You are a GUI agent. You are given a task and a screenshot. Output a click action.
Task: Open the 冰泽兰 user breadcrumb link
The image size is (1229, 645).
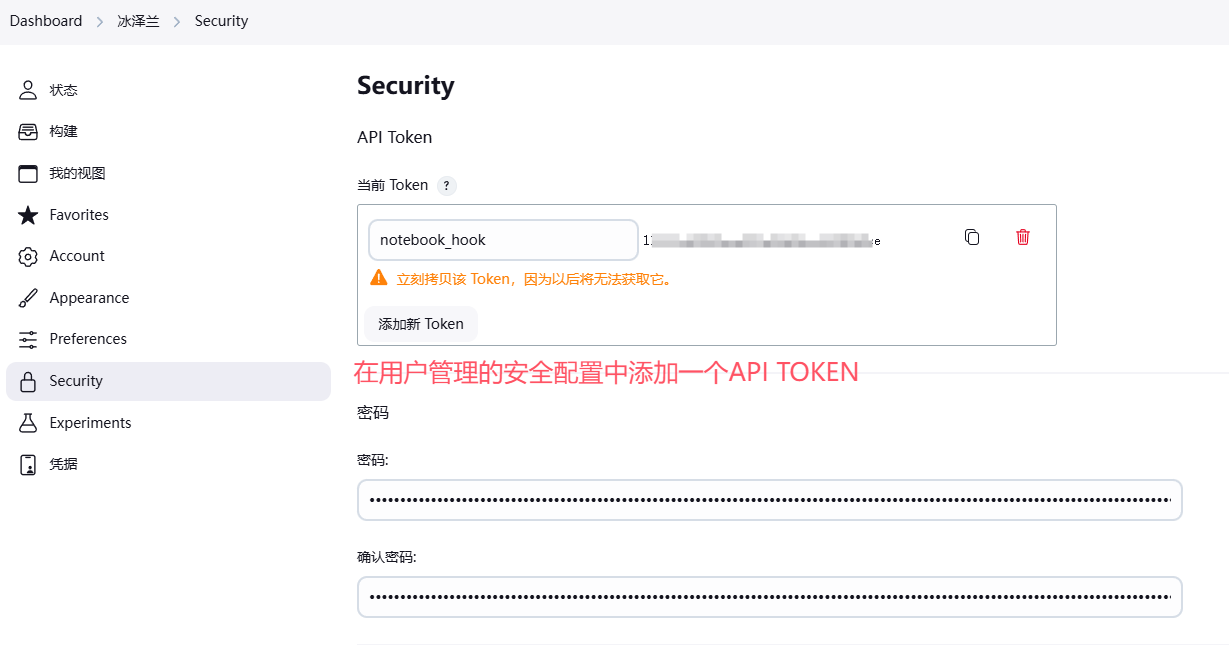[x=139, y=21]
